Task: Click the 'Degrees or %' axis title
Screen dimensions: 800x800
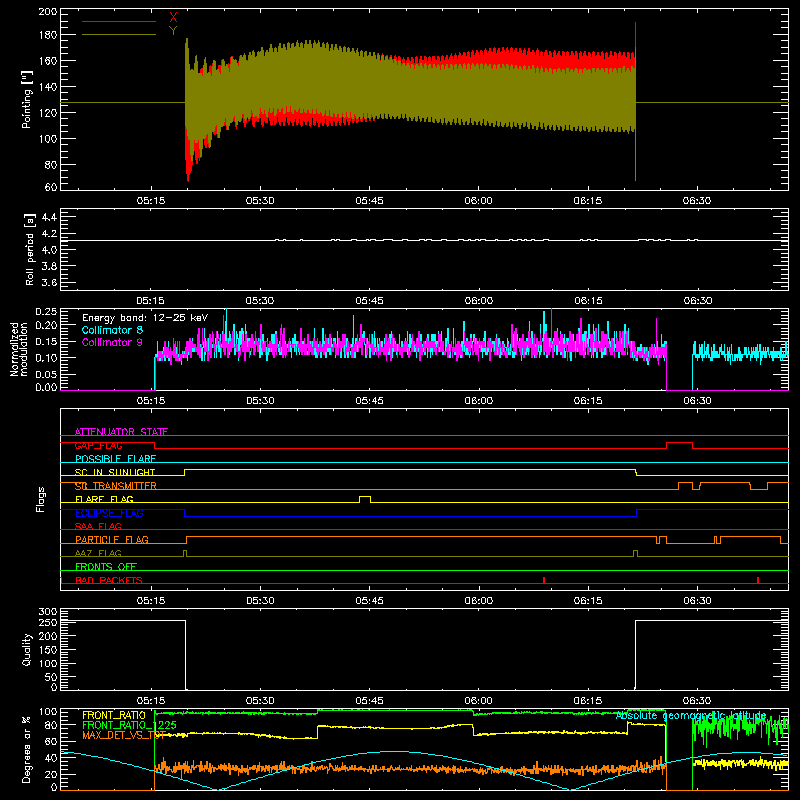Action: point(27,750)
